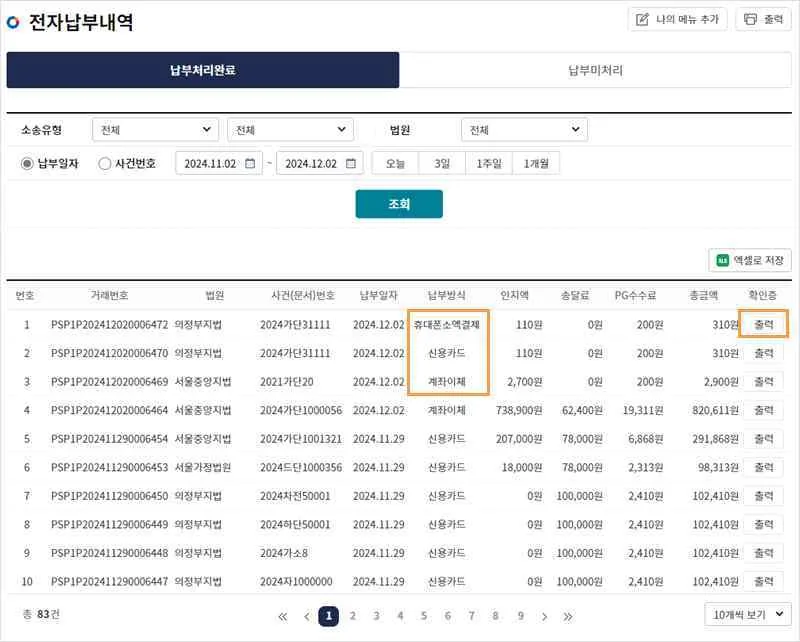Open the 납부처리완료 tab
This screenshot has height=642, width=800.
[x=203, y=70]
